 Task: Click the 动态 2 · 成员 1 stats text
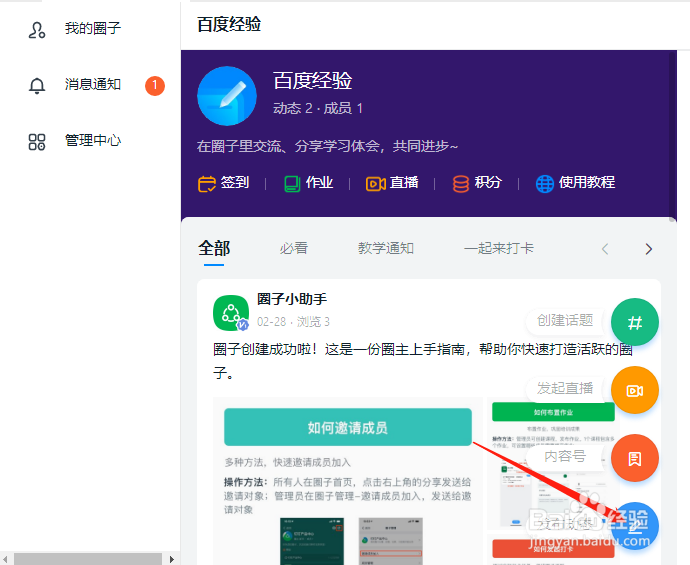(318, 108)
